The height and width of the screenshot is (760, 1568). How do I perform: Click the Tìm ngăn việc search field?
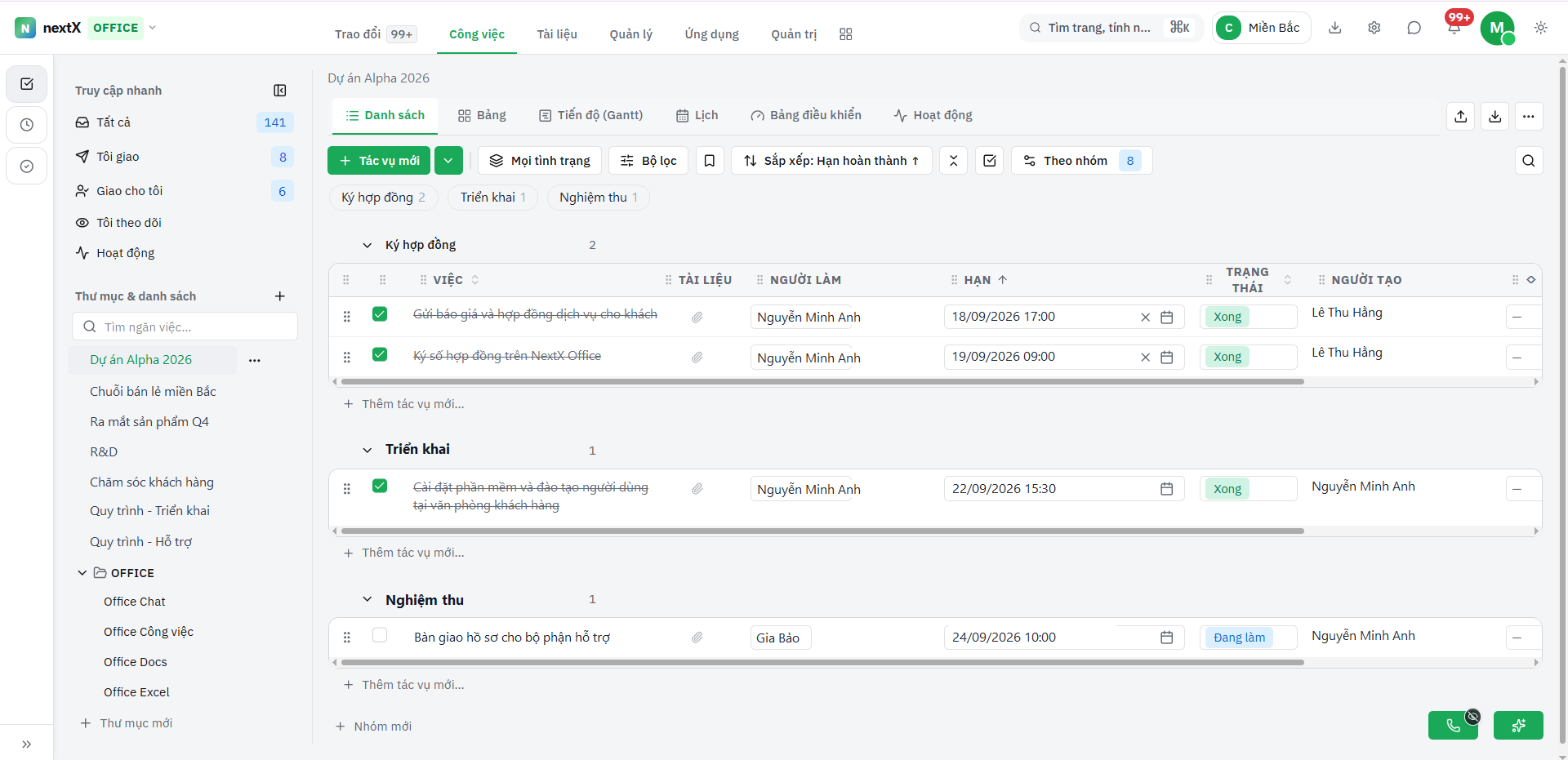(185, 327)
